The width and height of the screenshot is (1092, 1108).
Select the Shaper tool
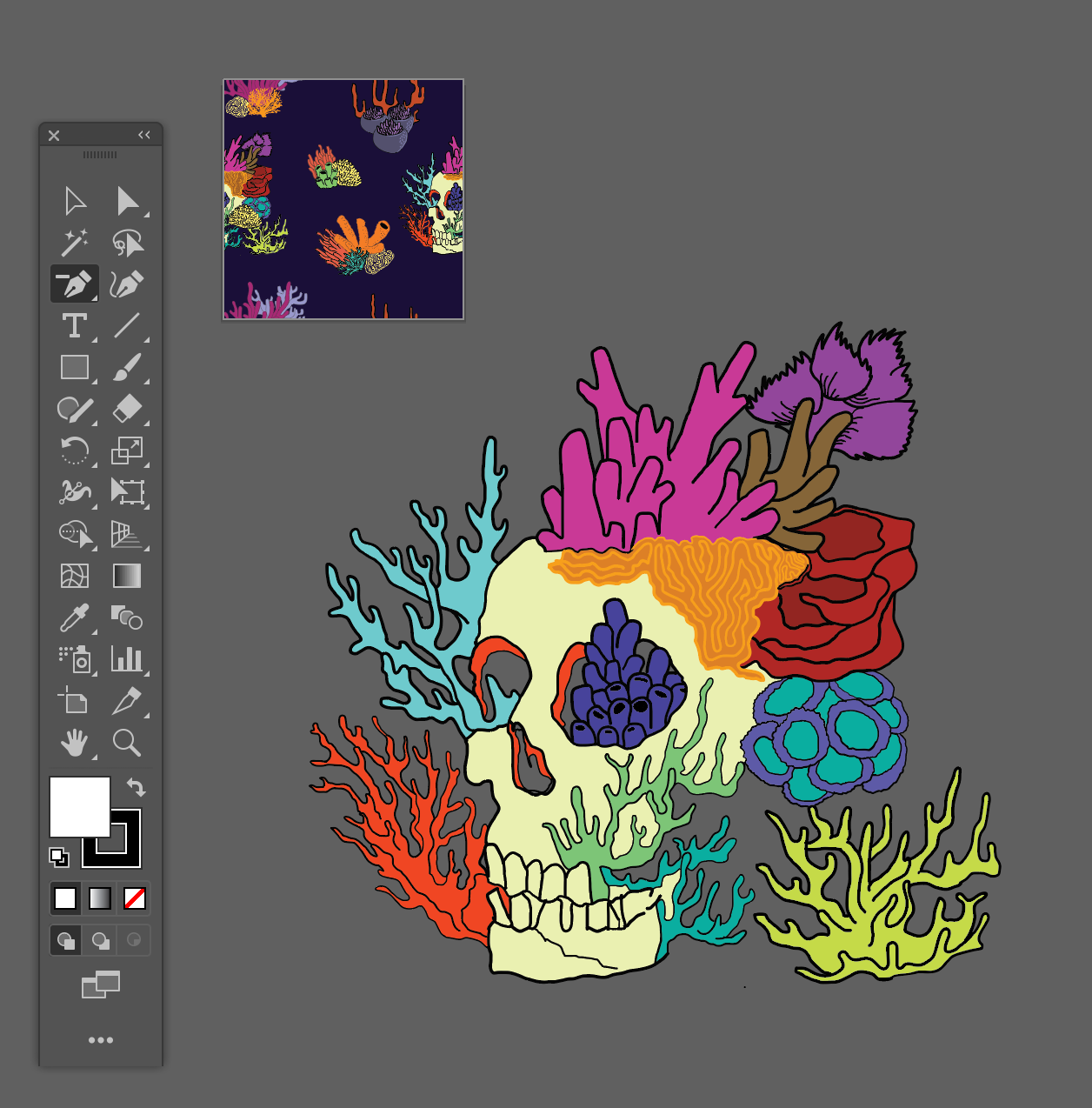pyautogui.click(x=75, y=409)
